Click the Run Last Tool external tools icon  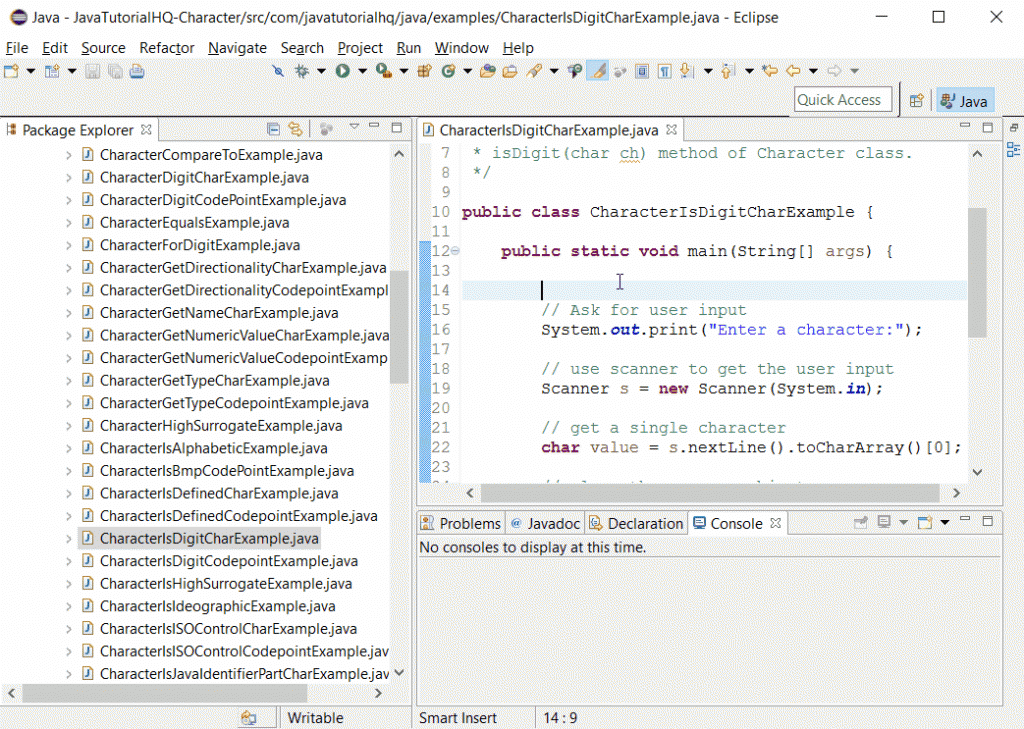[x=384, y=71]
